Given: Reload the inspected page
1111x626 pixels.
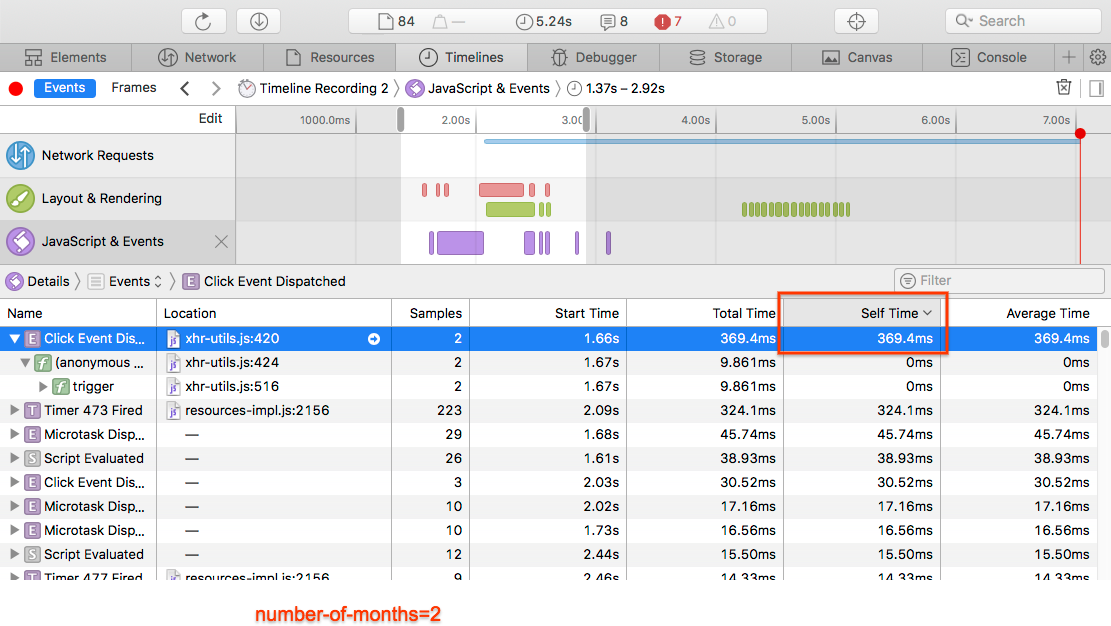Looking at the screenshot, I should pyautogui.click(x=203, y=21).
